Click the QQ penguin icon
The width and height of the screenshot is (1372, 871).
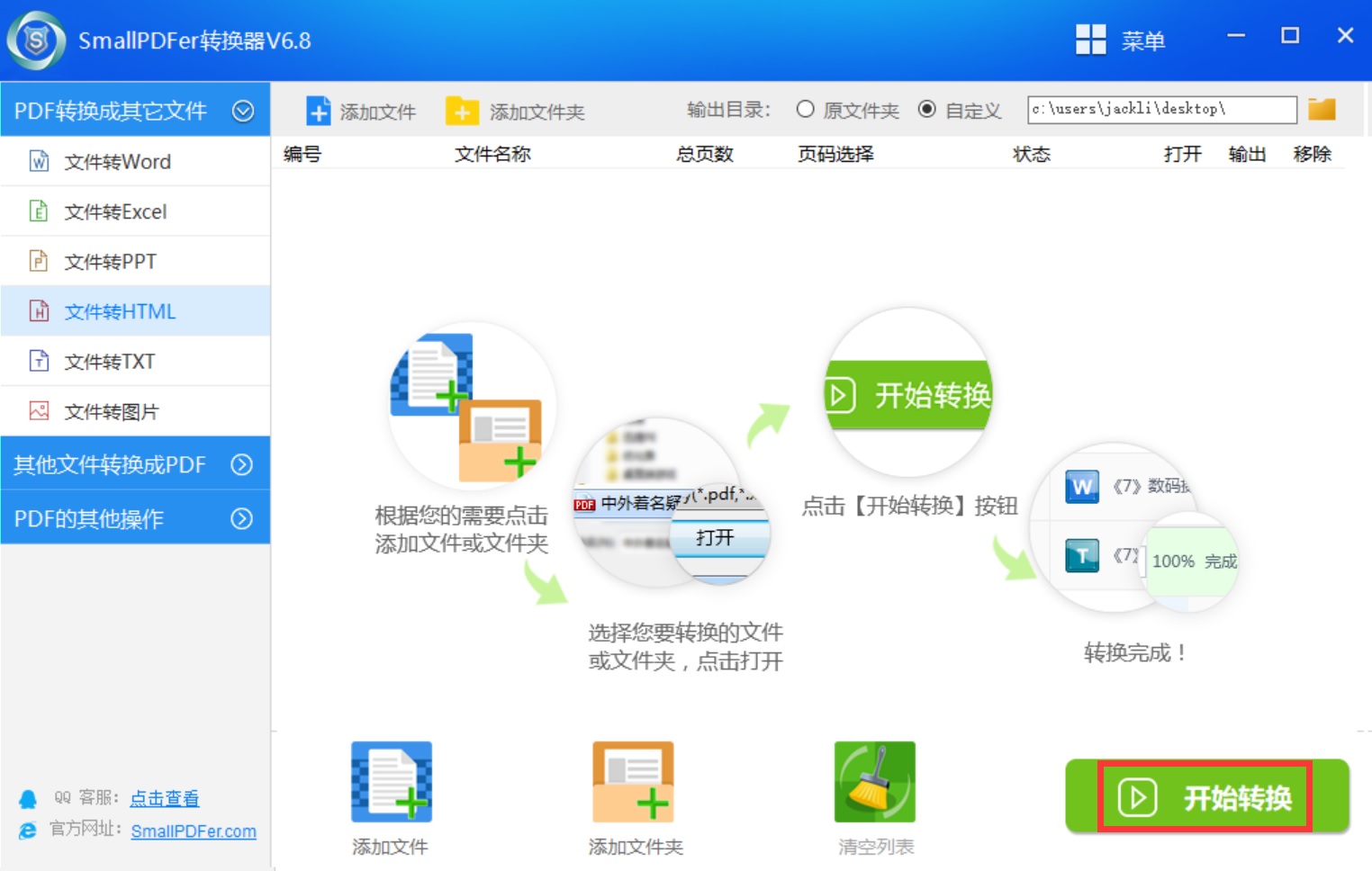28,799
